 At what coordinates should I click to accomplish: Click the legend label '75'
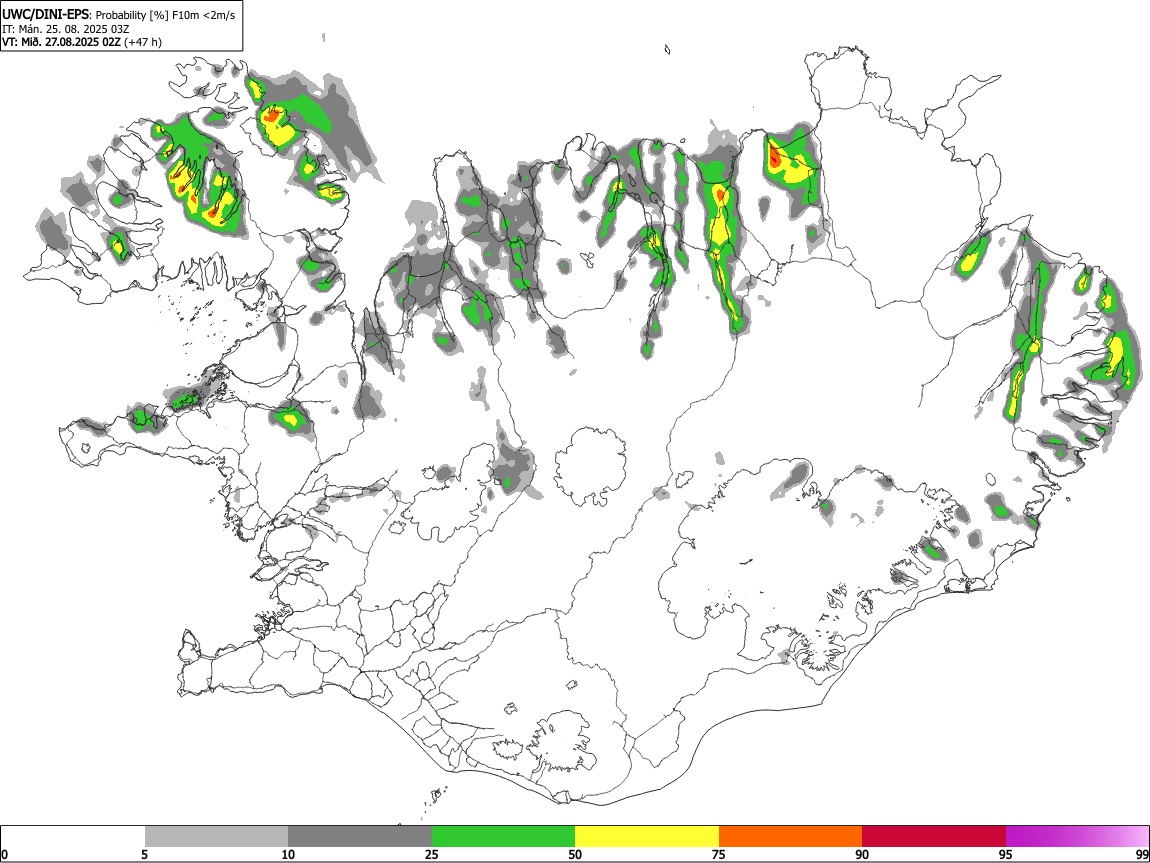coord(719,855)
